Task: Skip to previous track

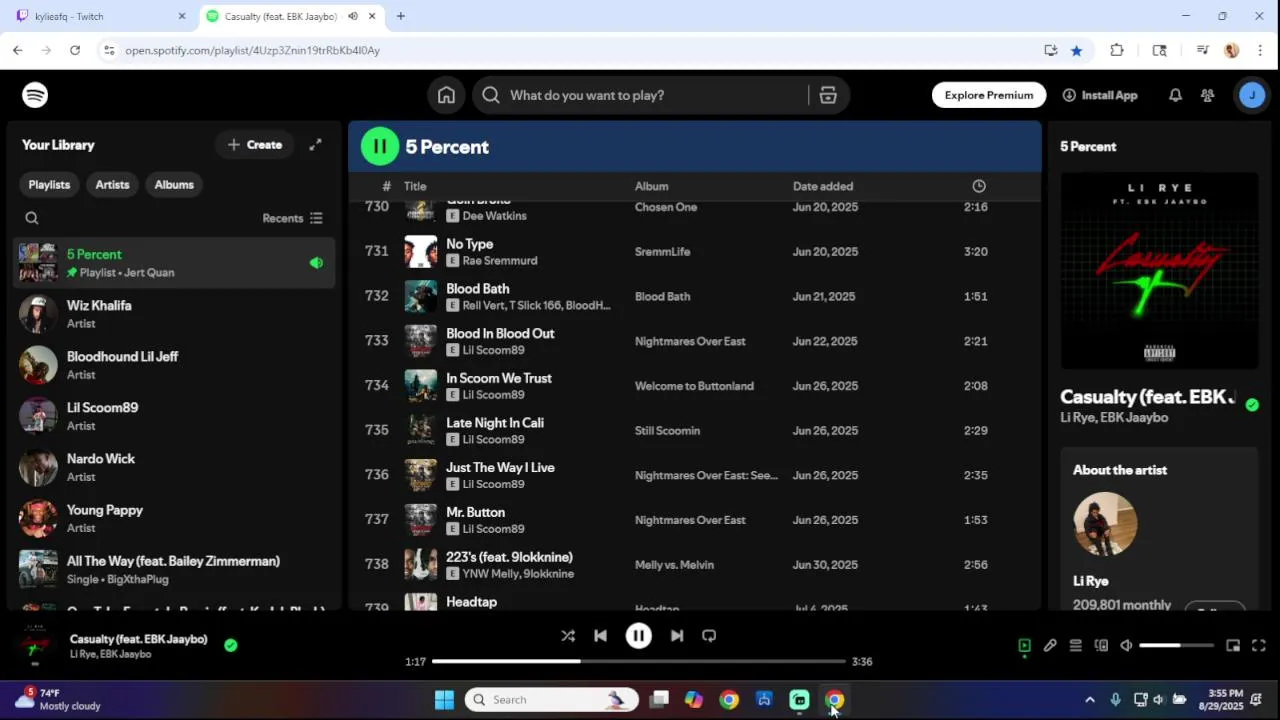Action: (600, 635)
